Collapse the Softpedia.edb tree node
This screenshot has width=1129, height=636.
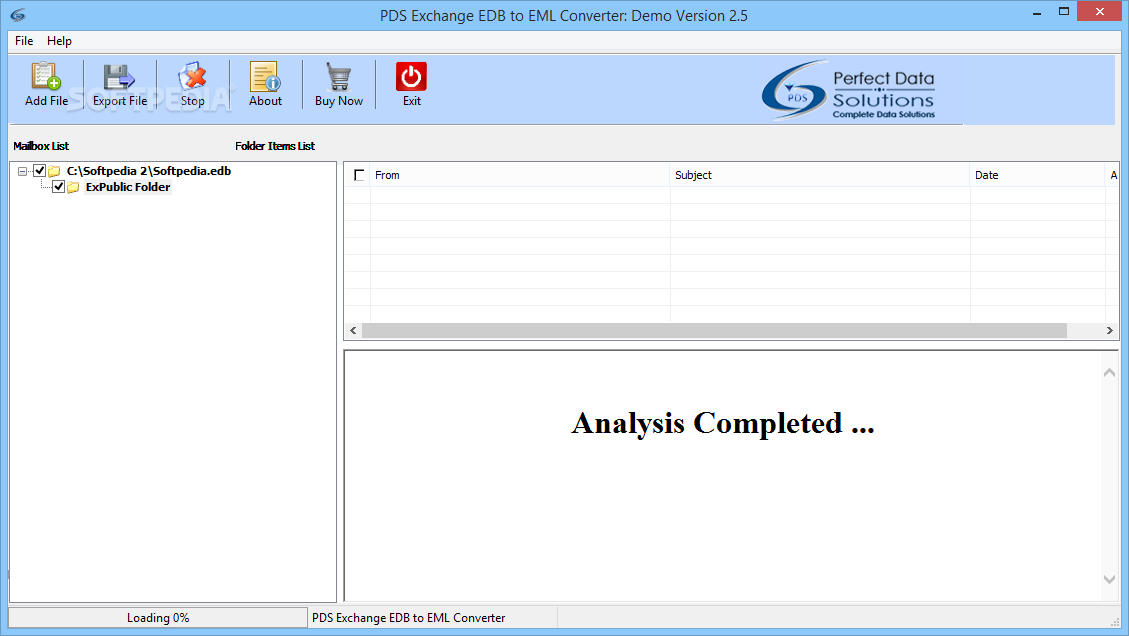pyautogui.click(x=23, y=171)
